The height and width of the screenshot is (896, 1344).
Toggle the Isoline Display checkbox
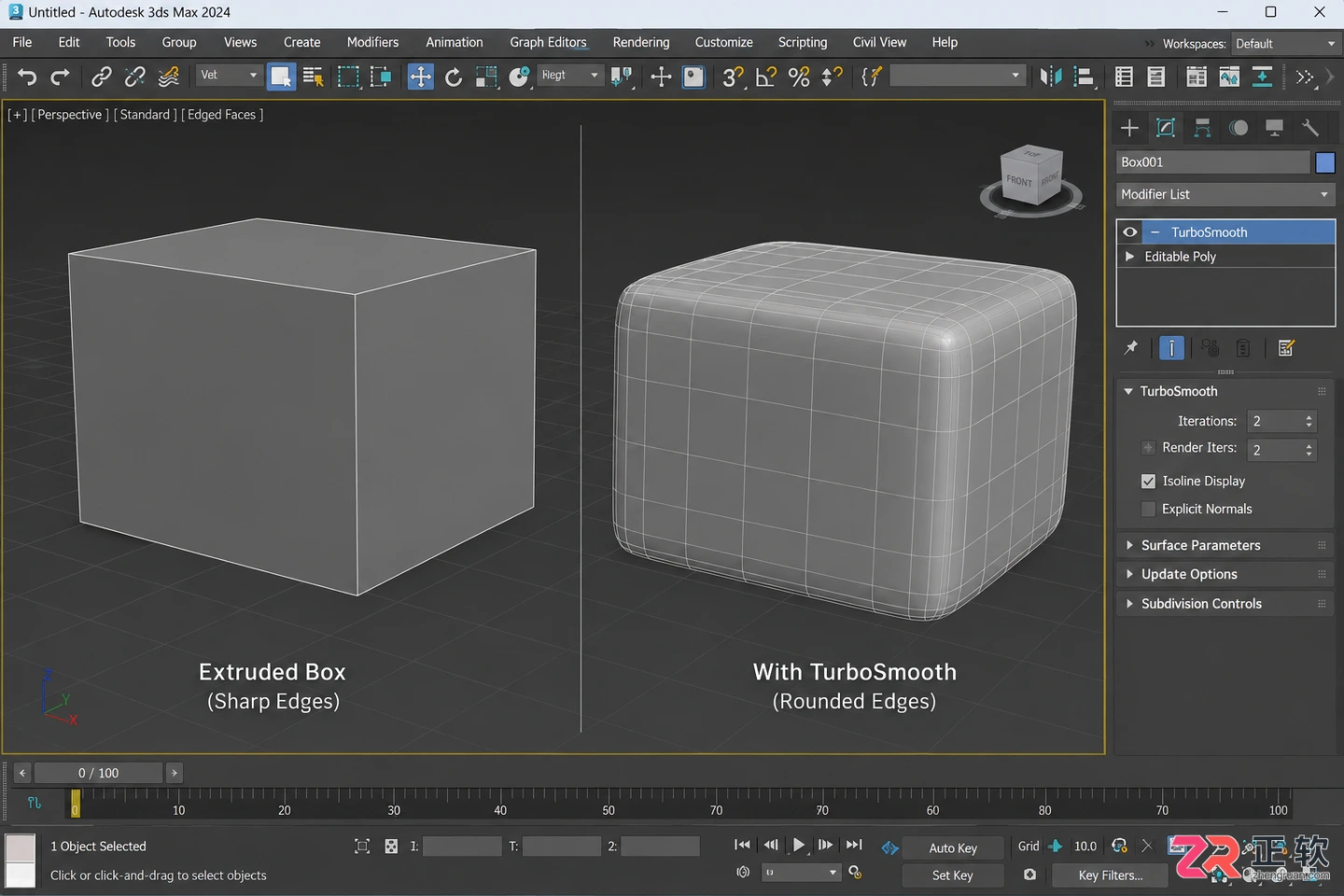click(1149, 482)
